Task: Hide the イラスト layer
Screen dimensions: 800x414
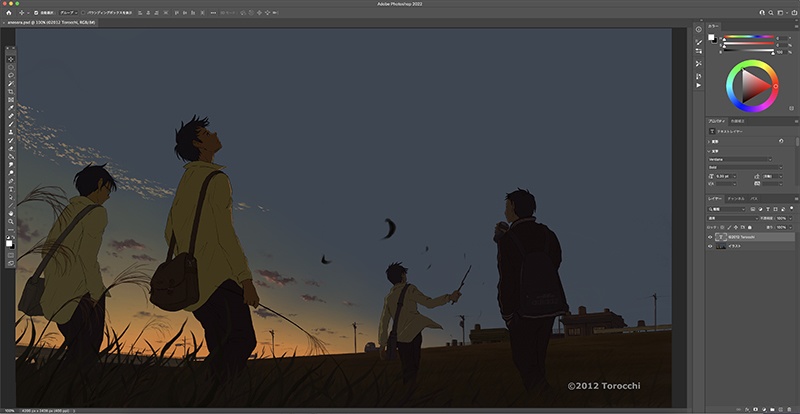Action: pyautogui.click(x=710, y=246)
